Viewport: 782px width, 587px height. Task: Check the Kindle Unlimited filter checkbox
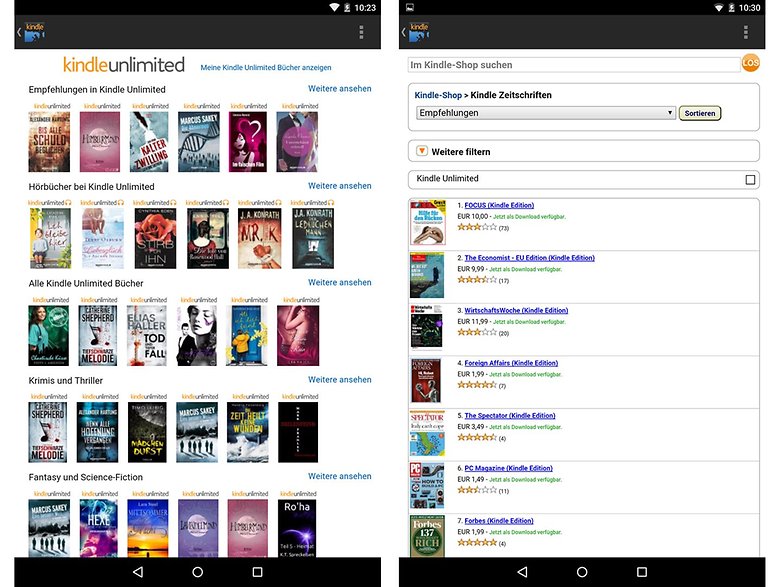click(750, 180)
